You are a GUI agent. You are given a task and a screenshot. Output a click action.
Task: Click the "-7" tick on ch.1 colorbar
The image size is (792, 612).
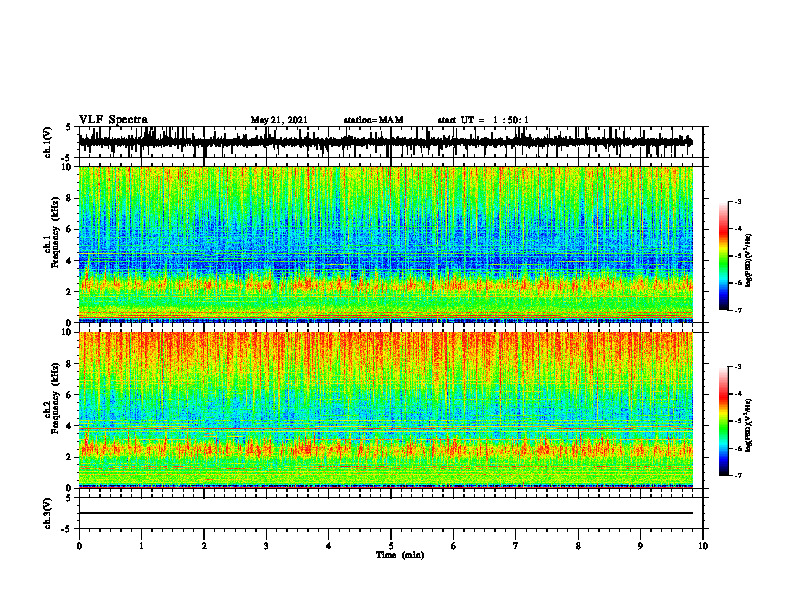click(x=738, y=310)
